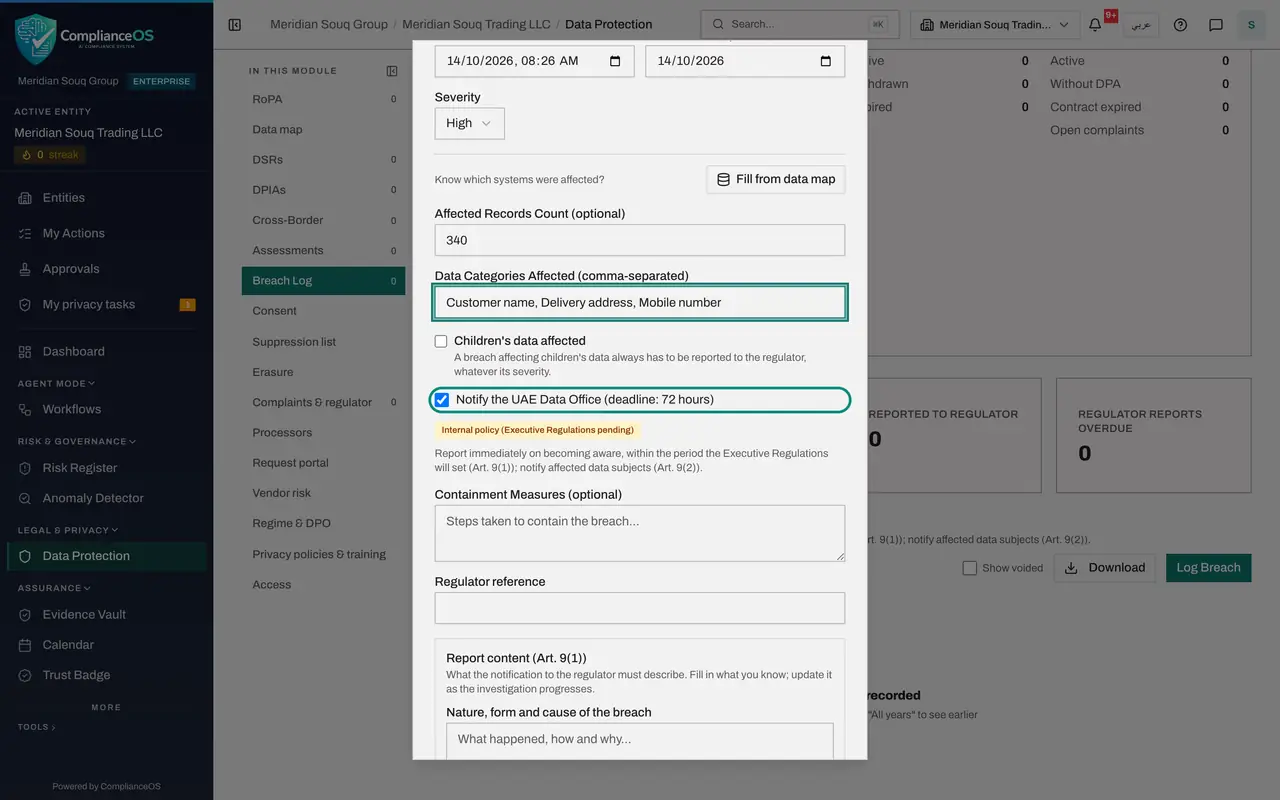Click the My Actions sidebar icon

coord(25,233)
